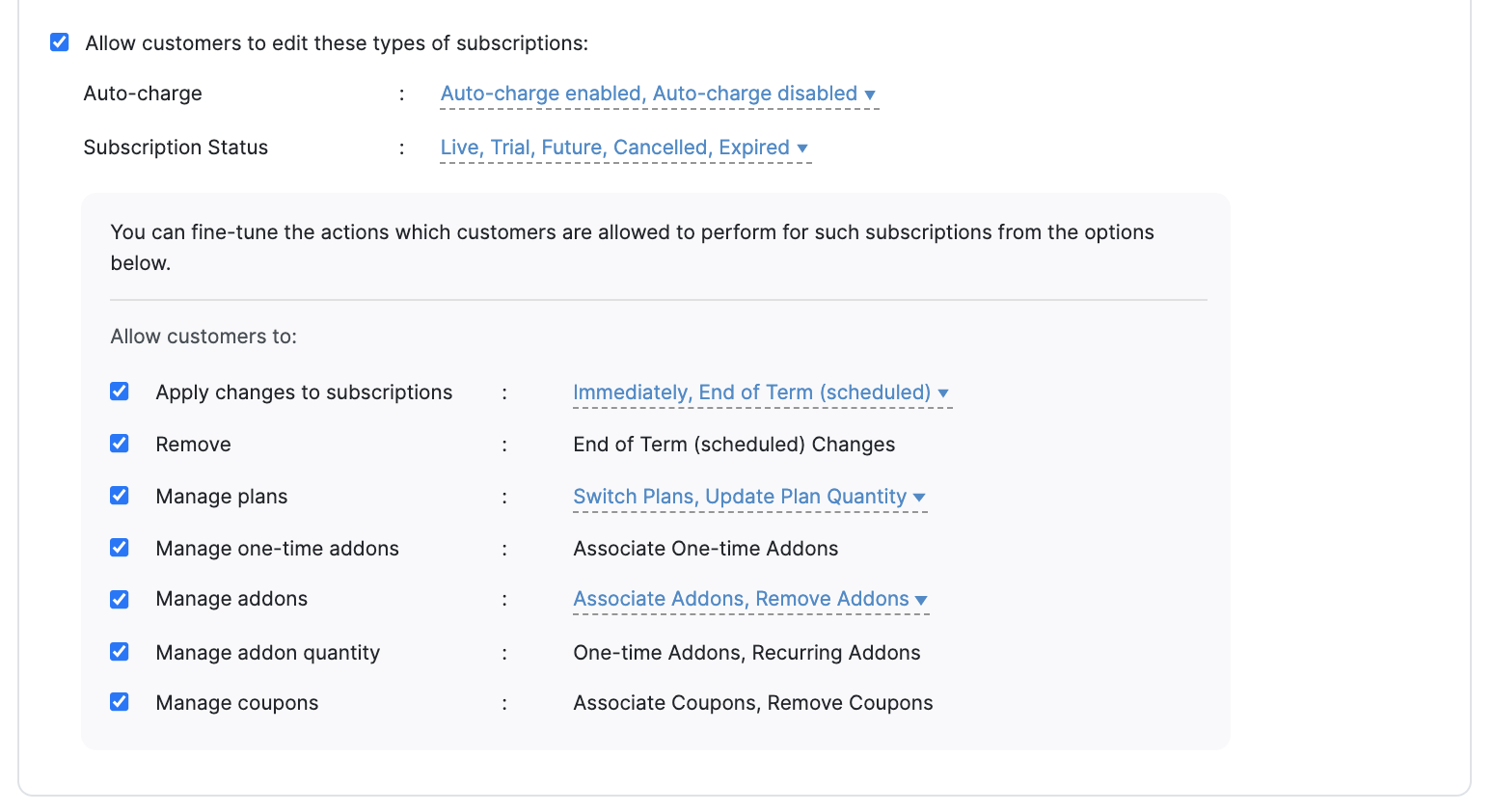Toggle the "Manage coupons" checkbox

[x=119, y=701]
